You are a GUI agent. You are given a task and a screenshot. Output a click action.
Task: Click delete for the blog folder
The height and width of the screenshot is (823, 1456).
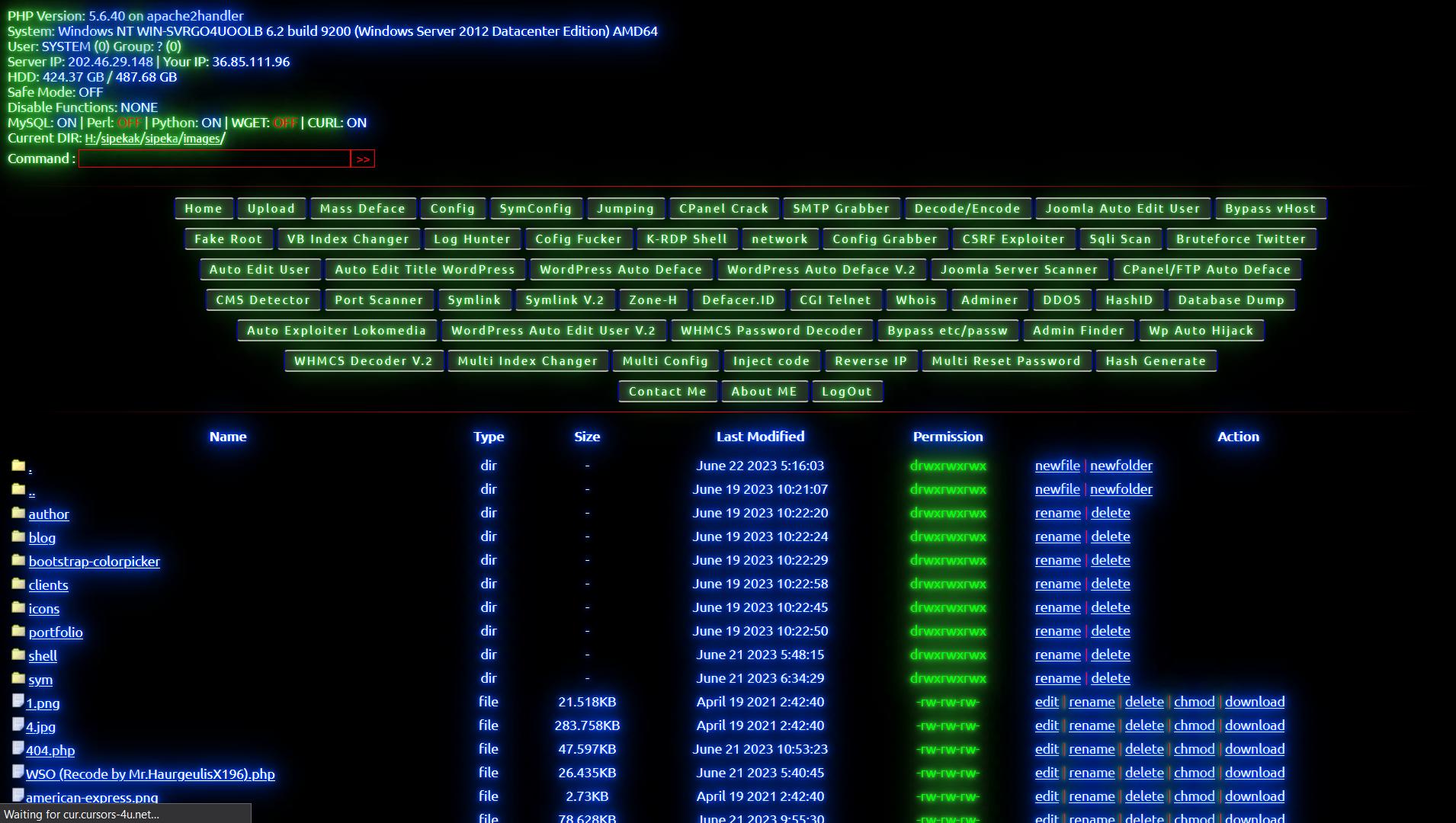coord(1111,536)
